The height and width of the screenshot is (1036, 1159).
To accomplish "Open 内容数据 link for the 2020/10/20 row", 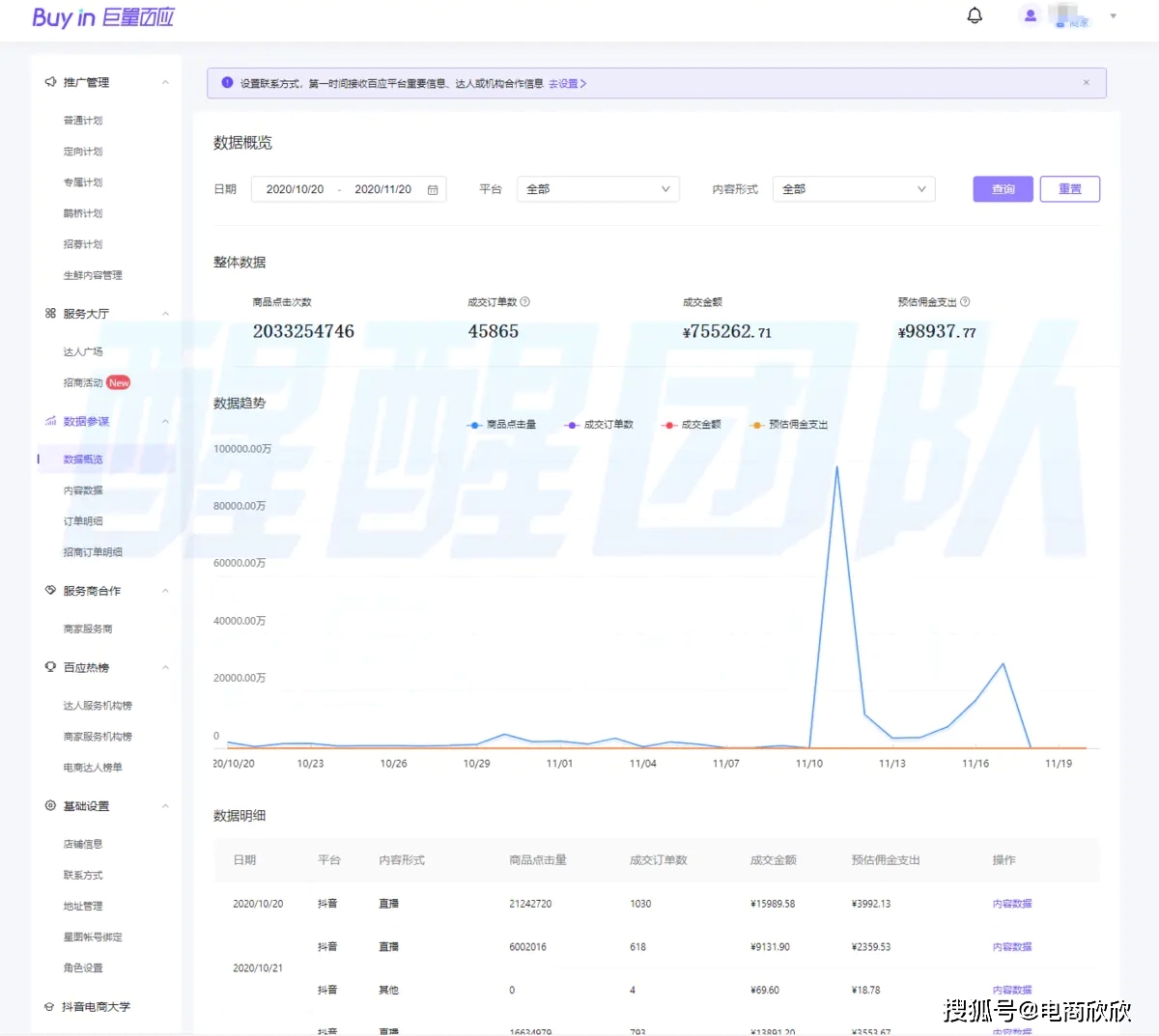I will 1012,904.
